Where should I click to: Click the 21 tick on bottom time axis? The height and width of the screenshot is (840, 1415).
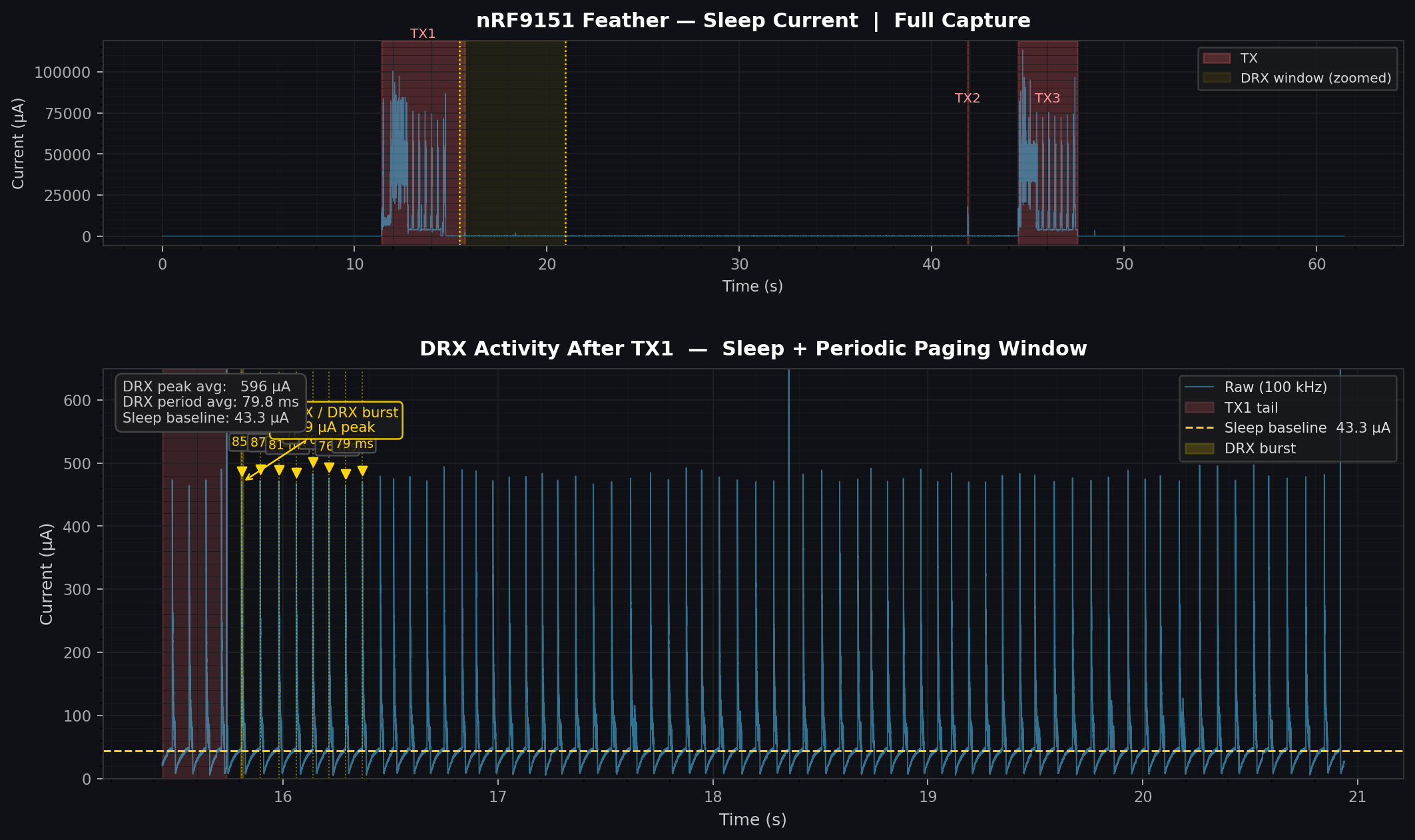[1357, 797]
